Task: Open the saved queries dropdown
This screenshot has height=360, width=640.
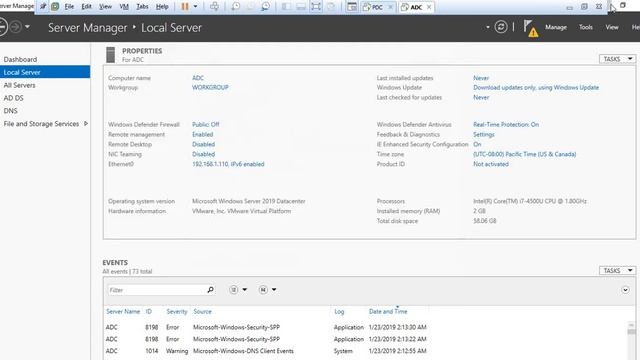Action: tap(268, 290)
